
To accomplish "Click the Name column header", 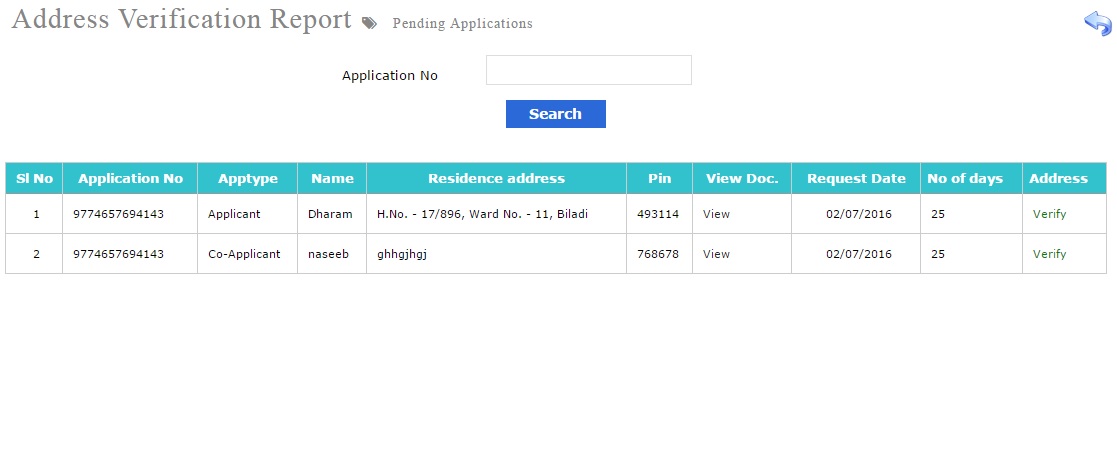I will [332, 178].
